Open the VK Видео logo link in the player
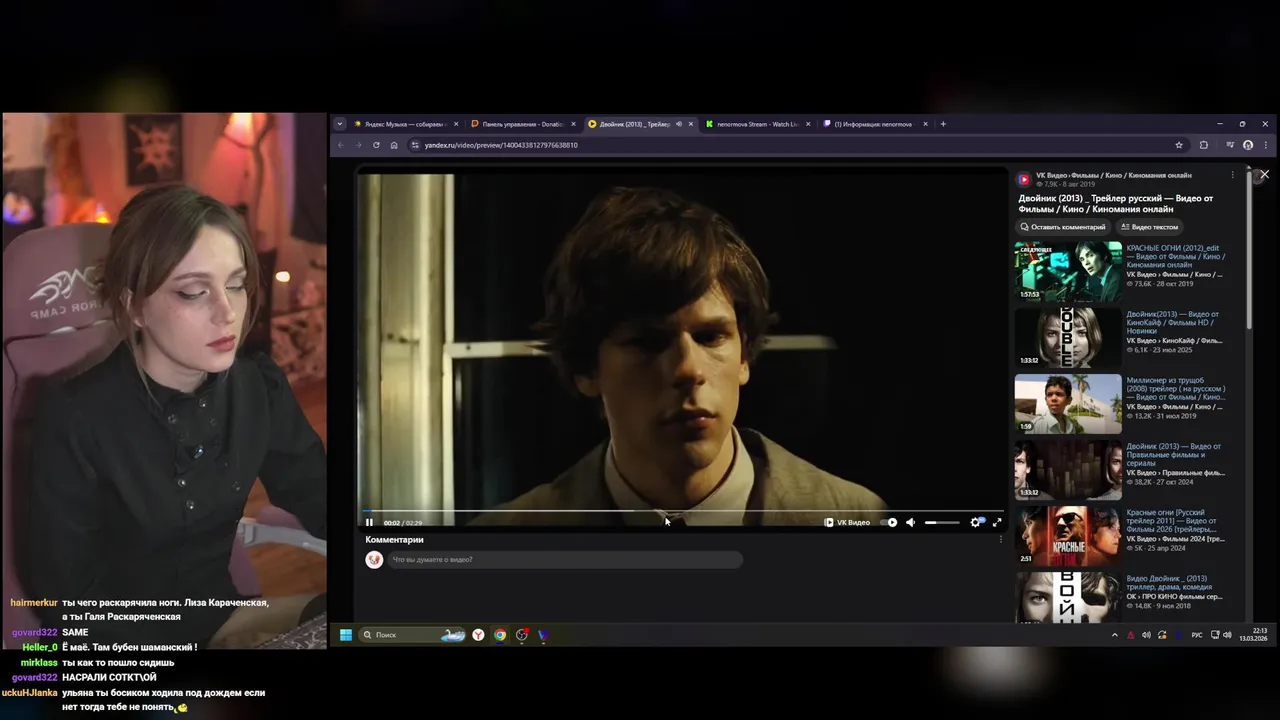 click(x=847, y=522)
